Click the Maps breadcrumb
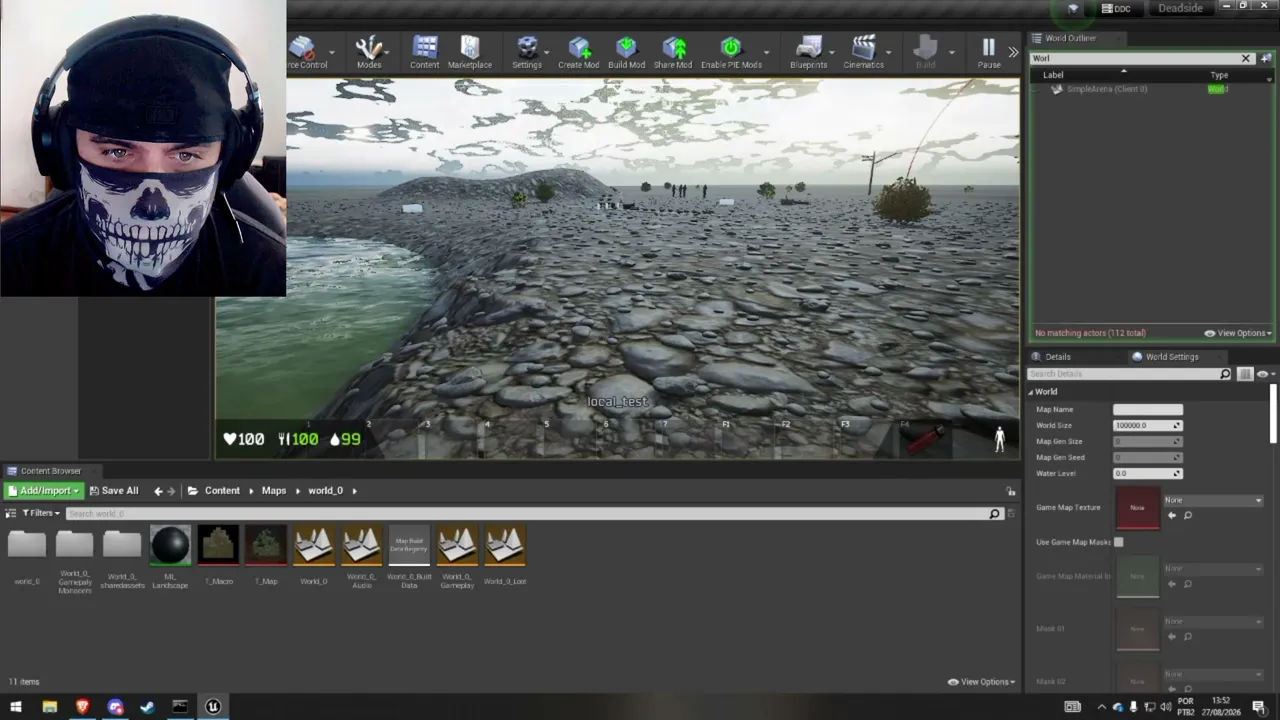Viewport: 1280px width, 720px height. coord(274,491)
